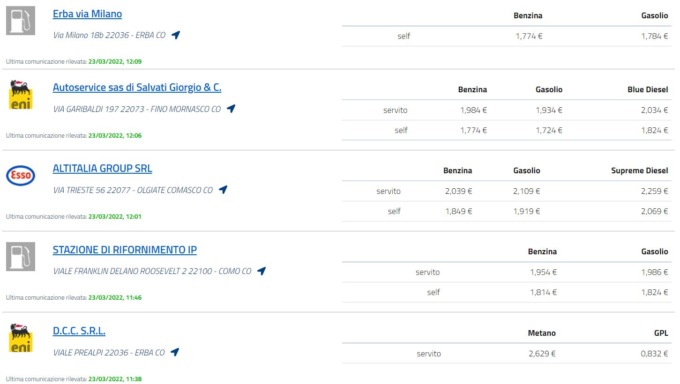Viewport: 680px width, 384px height.
Task: Click the Via Garibaldi 197 Fino Mornasco address
Action: click(137, 109)
